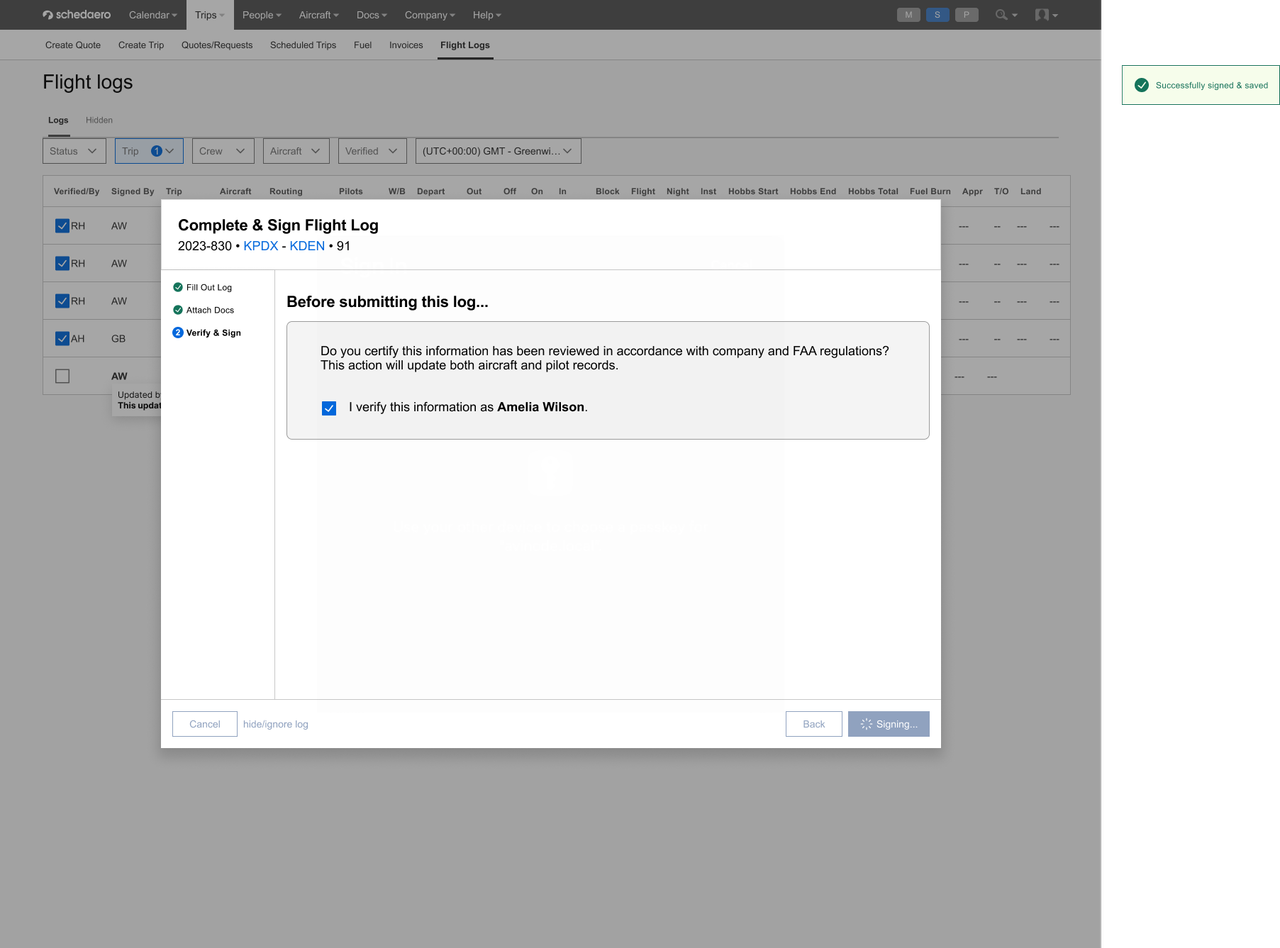
Task: Open the Status filter dropdown
Action: pyautogui.click(x=74, y=151)
